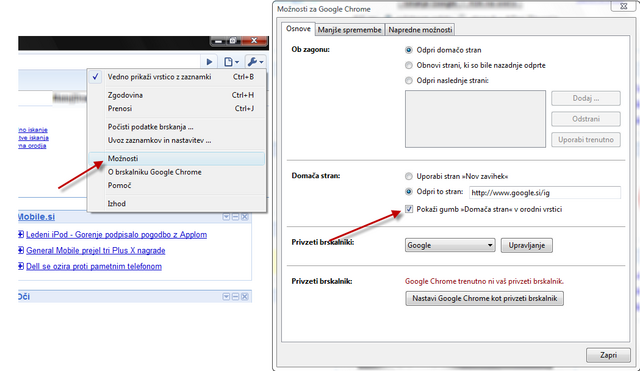Viewport: 640px width, 371px height.
Task: Maximize the Chrome browser window
Action: click(x=233, y=40)
